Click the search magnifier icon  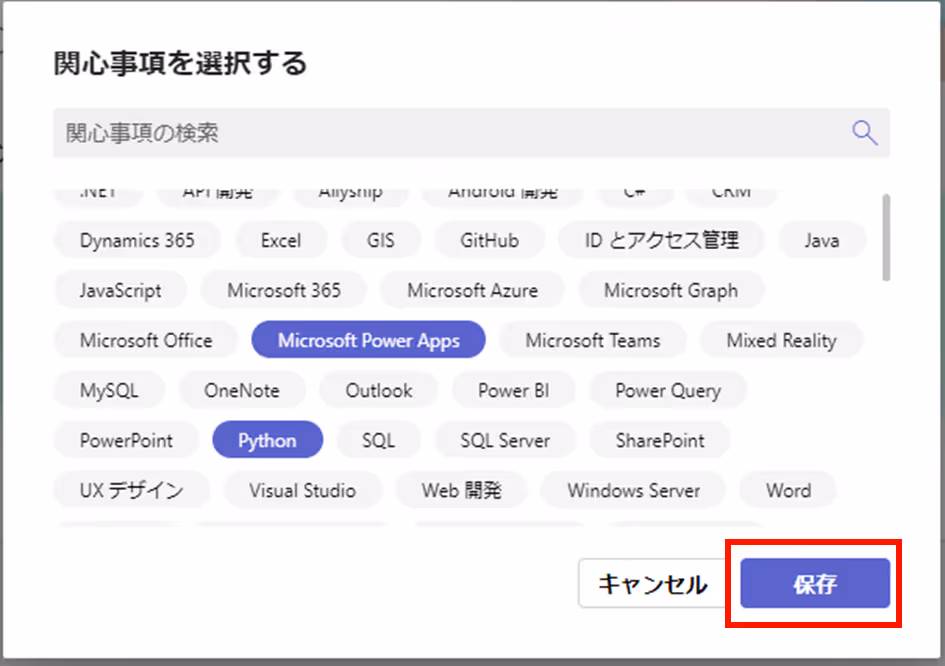tap(864, 133)
